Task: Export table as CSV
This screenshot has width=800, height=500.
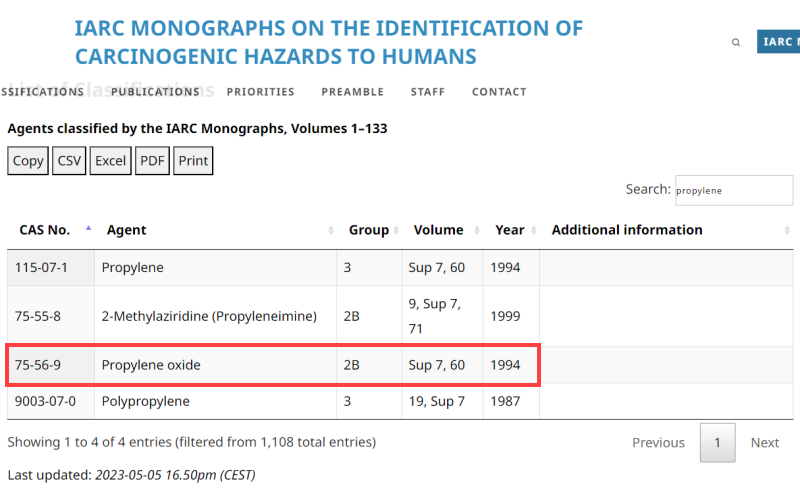Action: click(69, 161)
